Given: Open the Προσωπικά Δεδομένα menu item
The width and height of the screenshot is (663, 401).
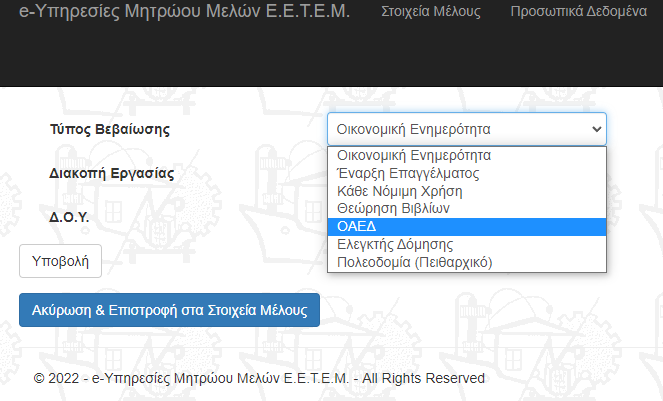Looking at the screenshot, I should (x=578, y=12).
